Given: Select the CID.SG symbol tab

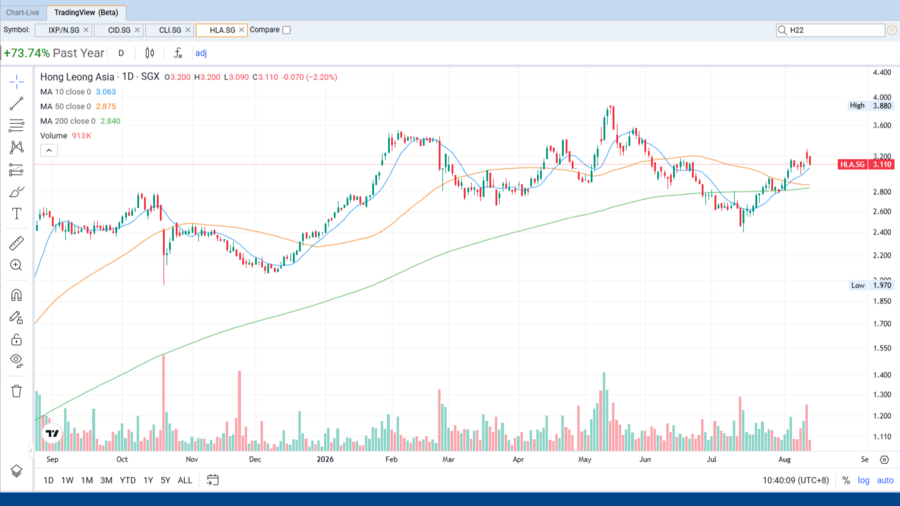Looking at the screenshot, I should [x=119, y=30].
